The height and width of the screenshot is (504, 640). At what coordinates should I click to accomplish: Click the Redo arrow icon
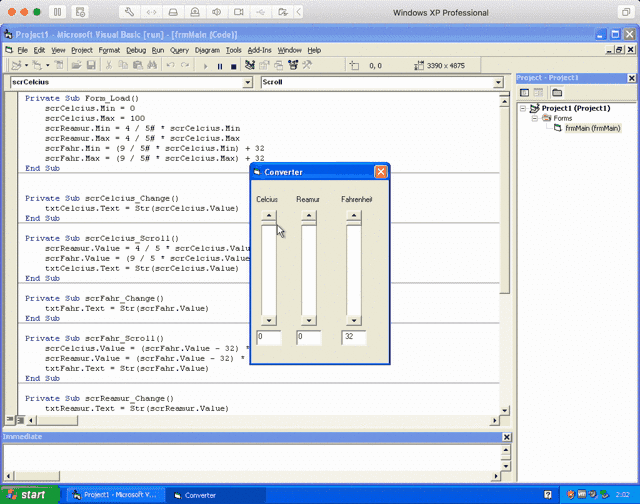click(185, 65)
